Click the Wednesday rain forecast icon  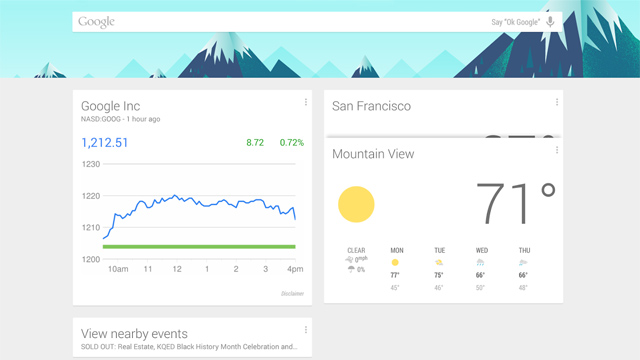480,262
